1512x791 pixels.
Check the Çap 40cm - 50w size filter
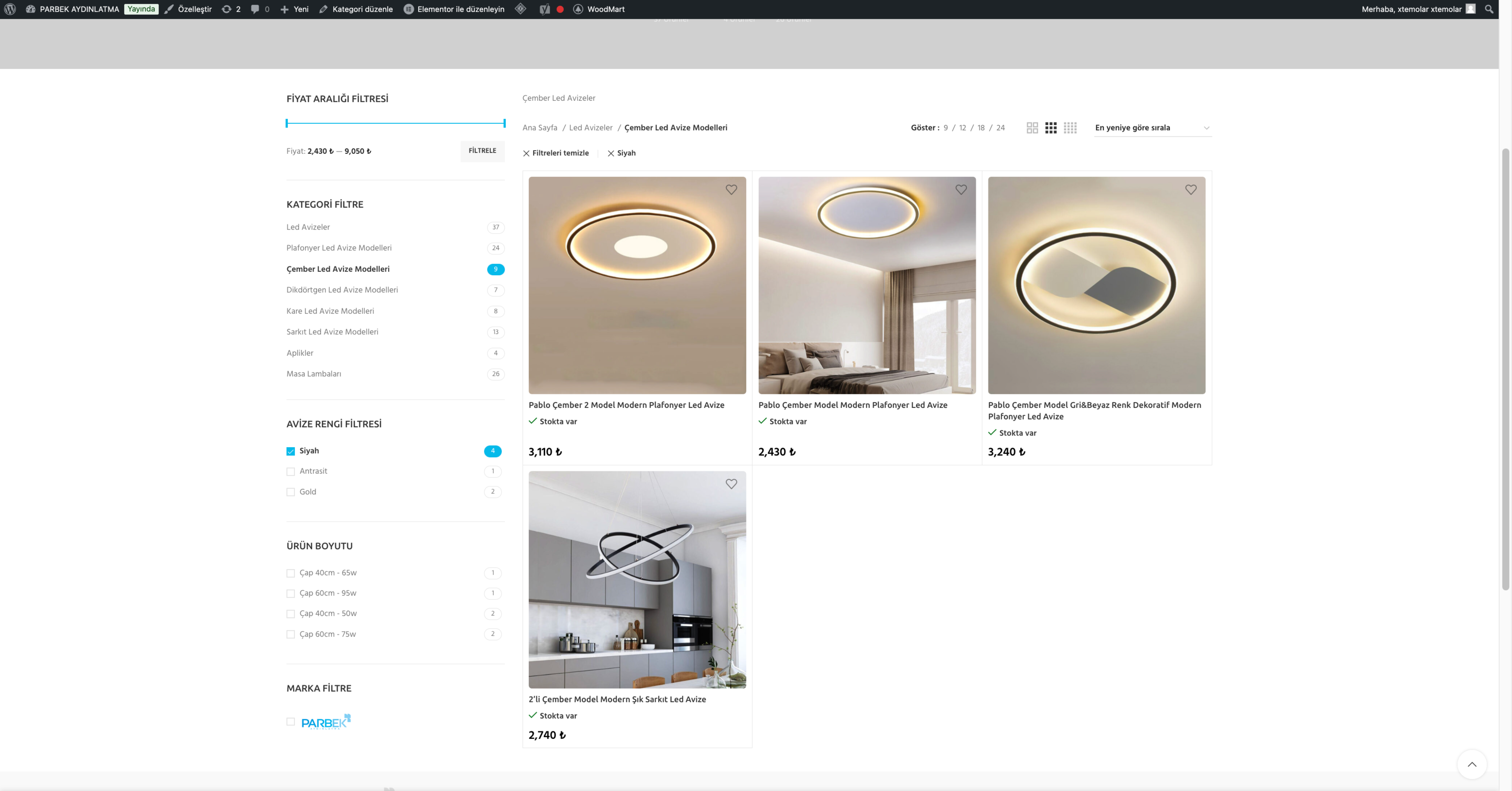pyautogui.click(x=291, y=614)
